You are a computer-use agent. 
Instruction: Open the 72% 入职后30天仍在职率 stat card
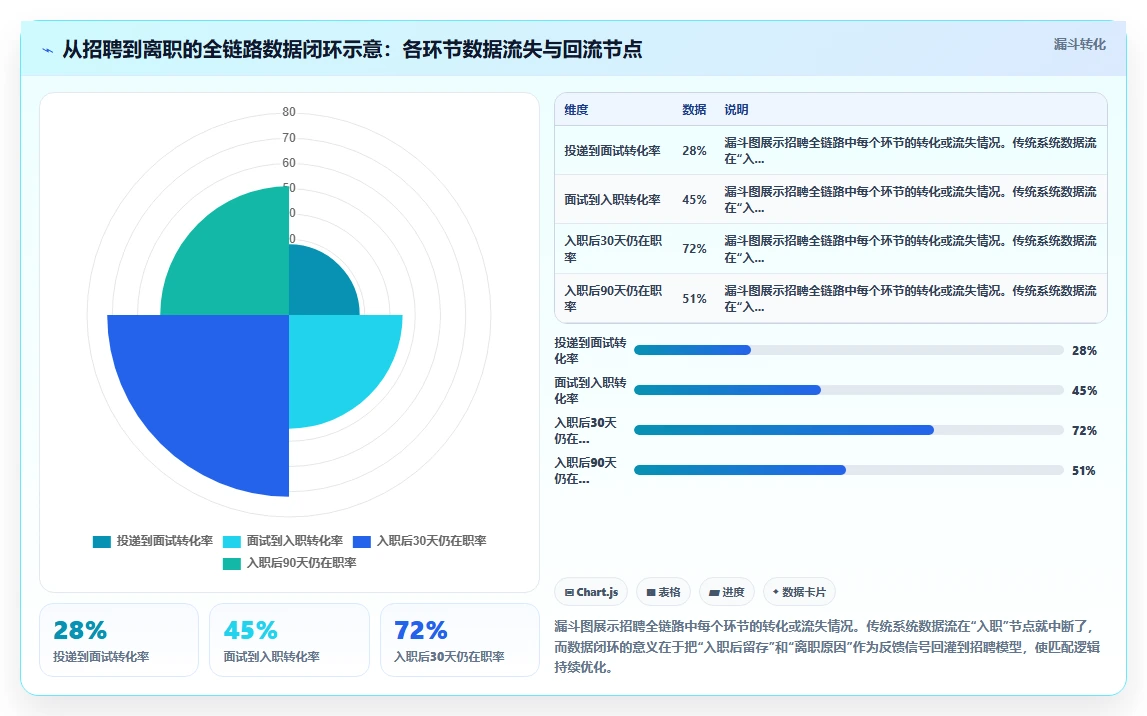click(459, 640)
